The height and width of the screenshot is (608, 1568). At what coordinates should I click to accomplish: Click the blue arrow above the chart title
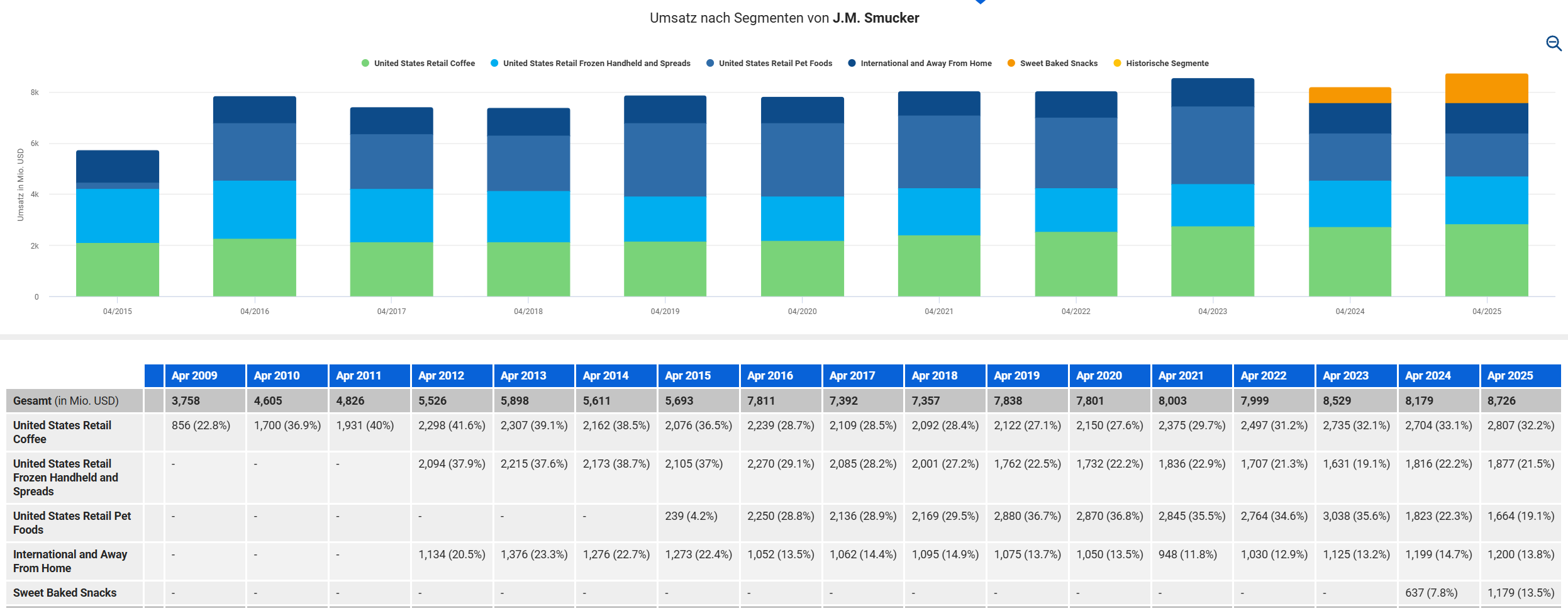(x=980, y=2)
